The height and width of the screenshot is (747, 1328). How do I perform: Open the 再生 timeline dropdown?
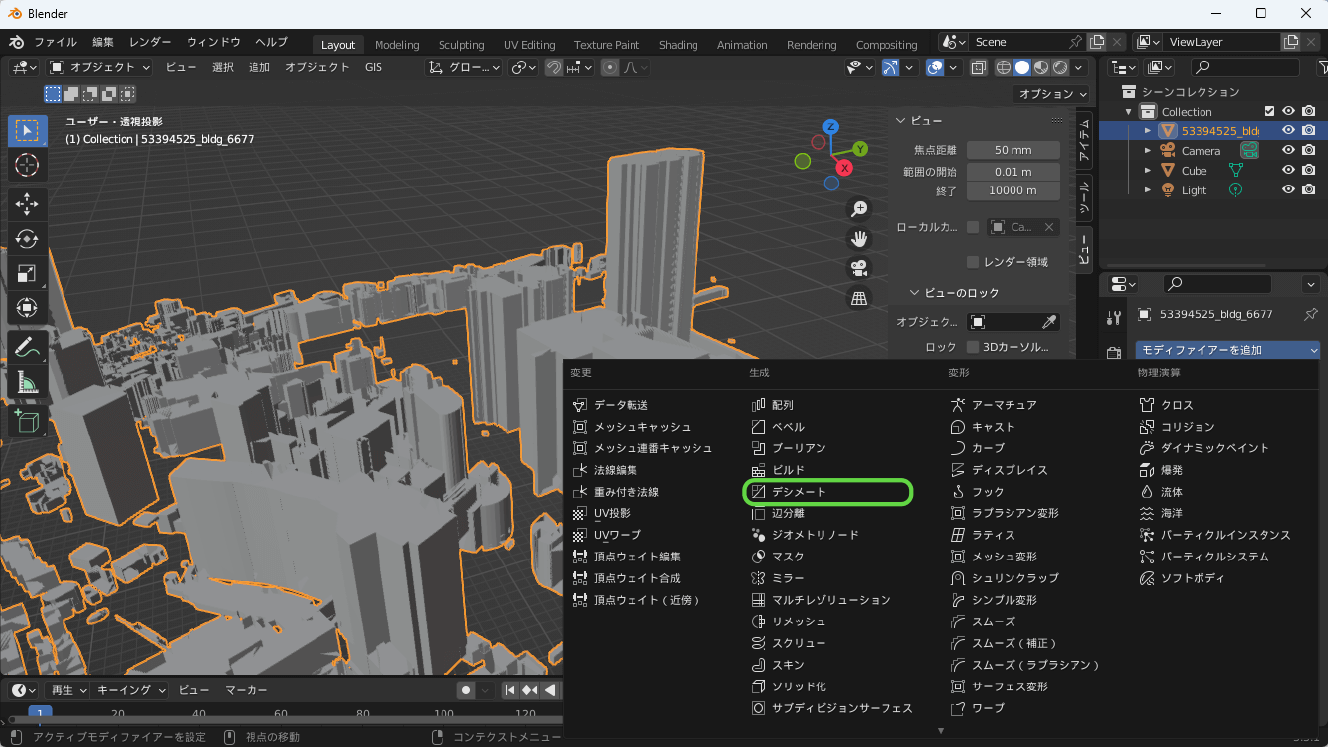[68, 690]
